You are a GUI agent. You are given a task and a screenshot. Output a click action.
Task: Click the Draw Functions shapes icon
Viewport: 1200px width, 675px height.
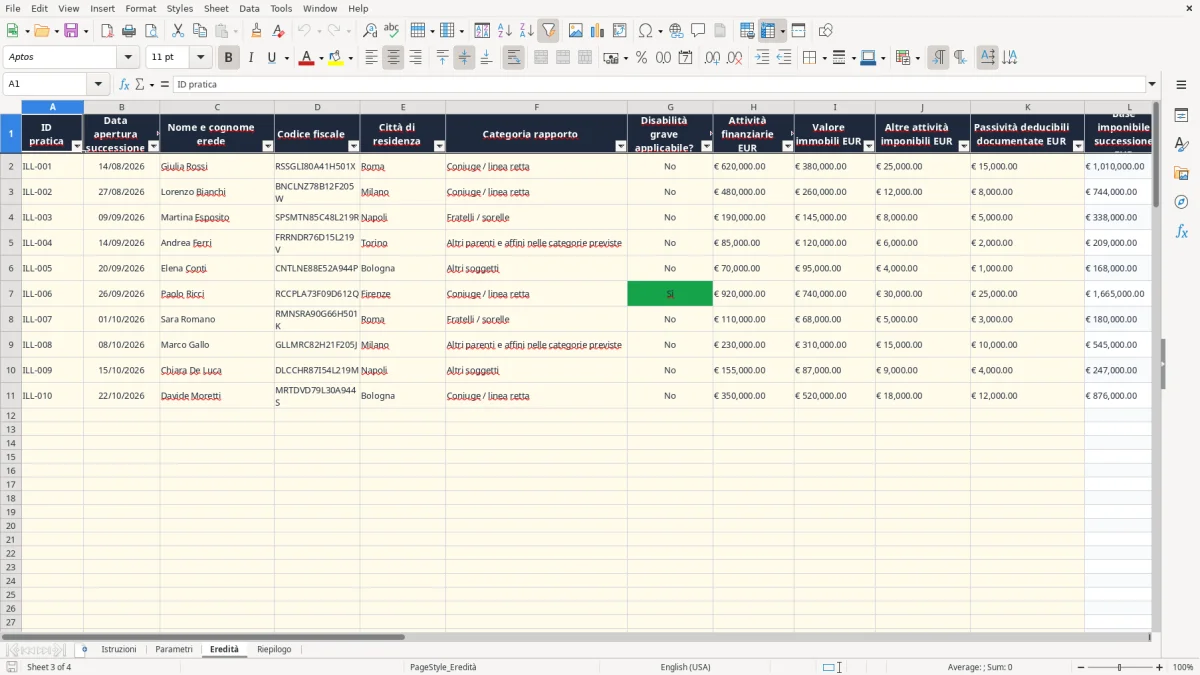pyautogui.click(x=826, y=31)
